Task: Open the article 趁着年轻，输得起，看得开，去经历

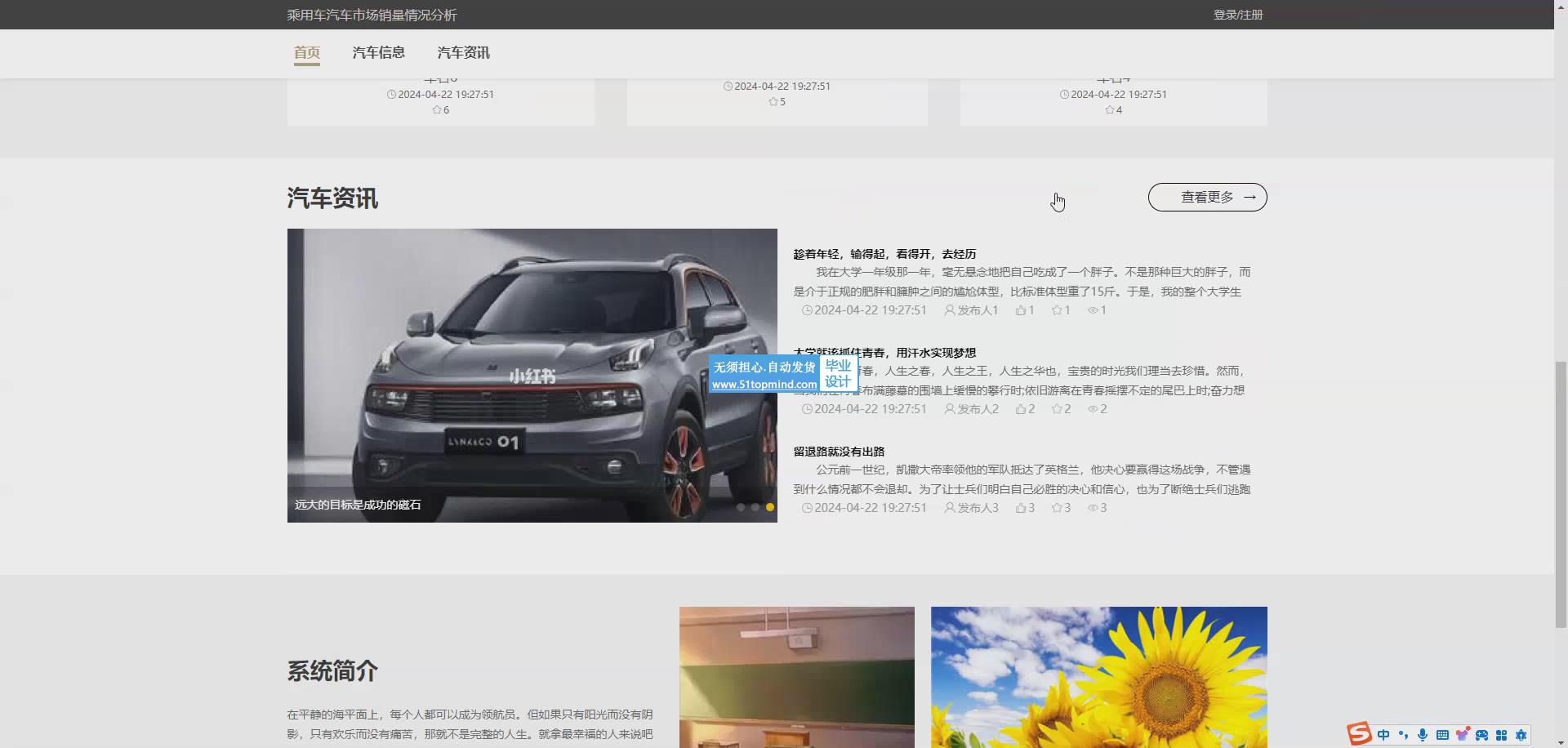Action: coord(884,254)
